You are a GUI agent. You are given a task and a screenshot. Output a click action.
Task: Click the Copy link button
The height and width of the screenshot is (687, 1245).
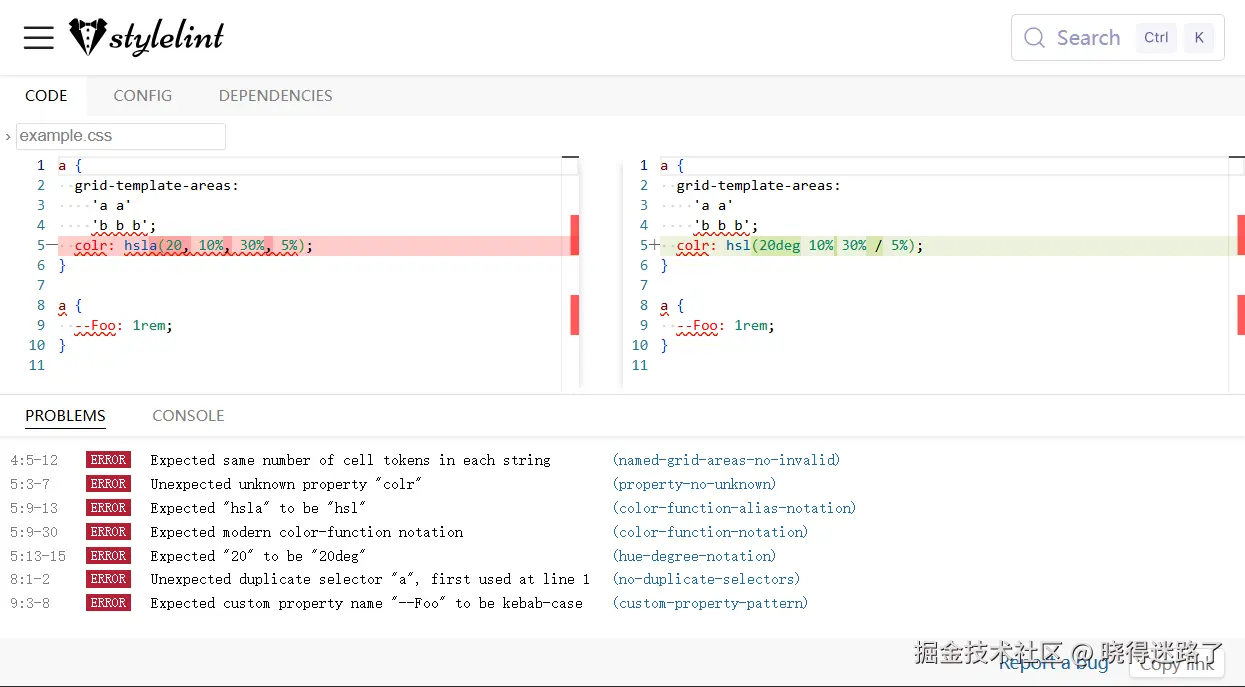coord(1176,662)
